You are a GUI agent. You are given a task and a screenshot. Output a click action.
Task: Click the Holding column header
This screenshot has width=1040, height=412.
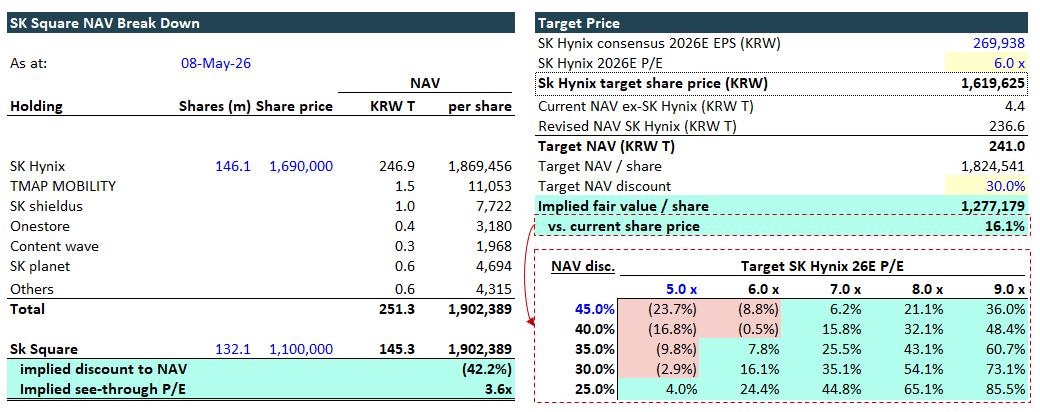[x=36, y=106]
